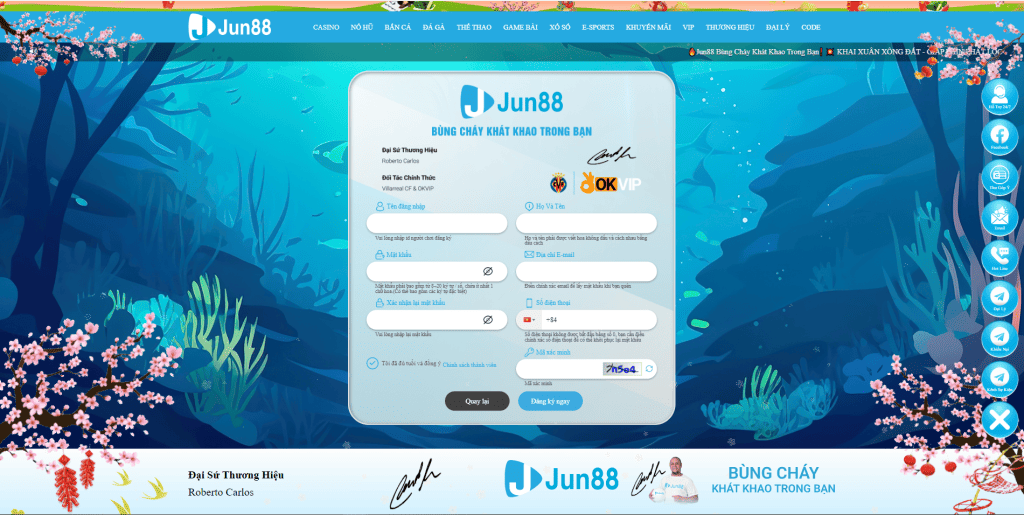Viewport: 1024px width, 515px height.
Task: Open the KHUYẾN MÃI menu item
Action: point(648,28)
